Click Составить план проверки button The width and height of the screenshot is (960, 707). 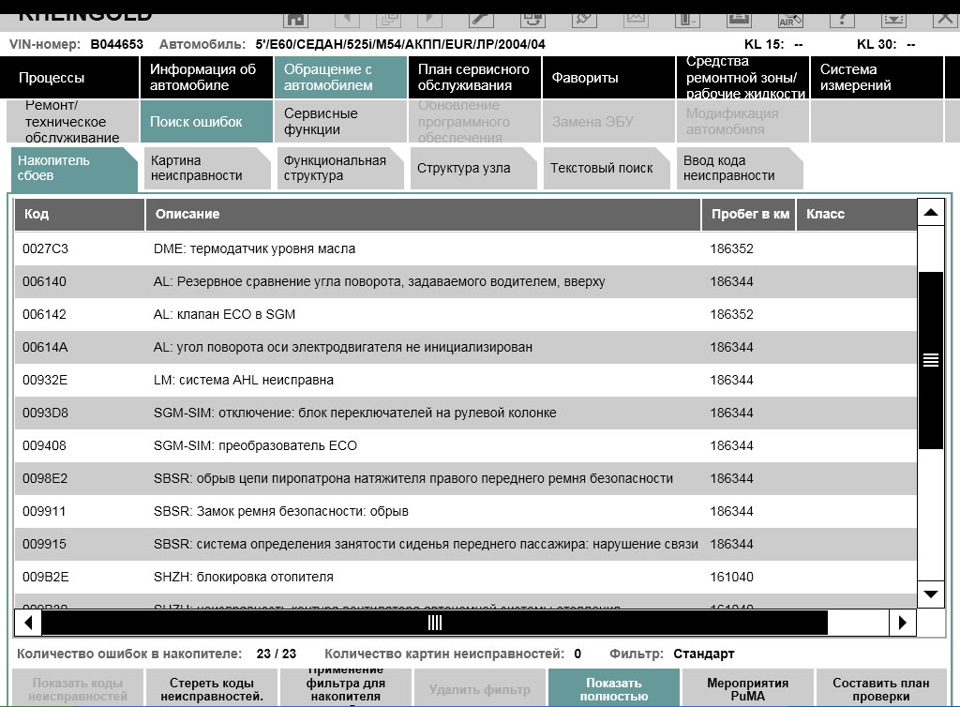[x=881, y=689]
